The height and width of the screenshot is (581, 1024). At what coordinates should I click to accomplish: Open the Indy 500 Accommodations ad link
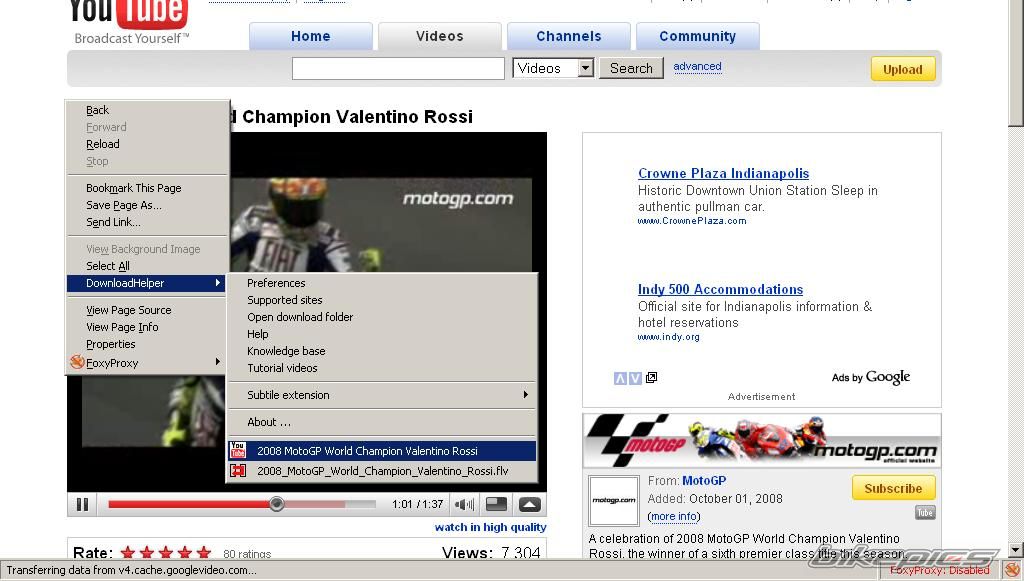click(720, 289)
